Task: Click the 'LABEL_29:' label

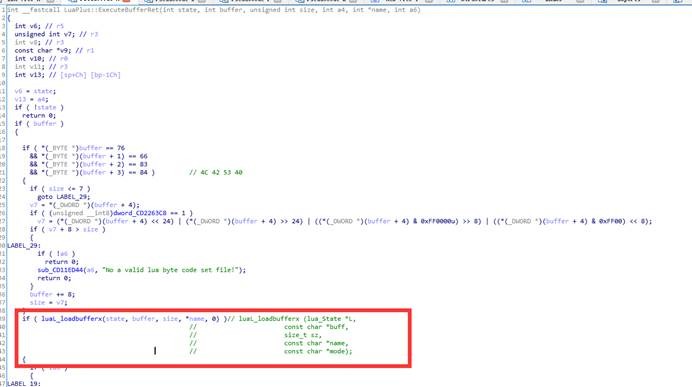Action: pyautogui.click(x=24, y=245)
